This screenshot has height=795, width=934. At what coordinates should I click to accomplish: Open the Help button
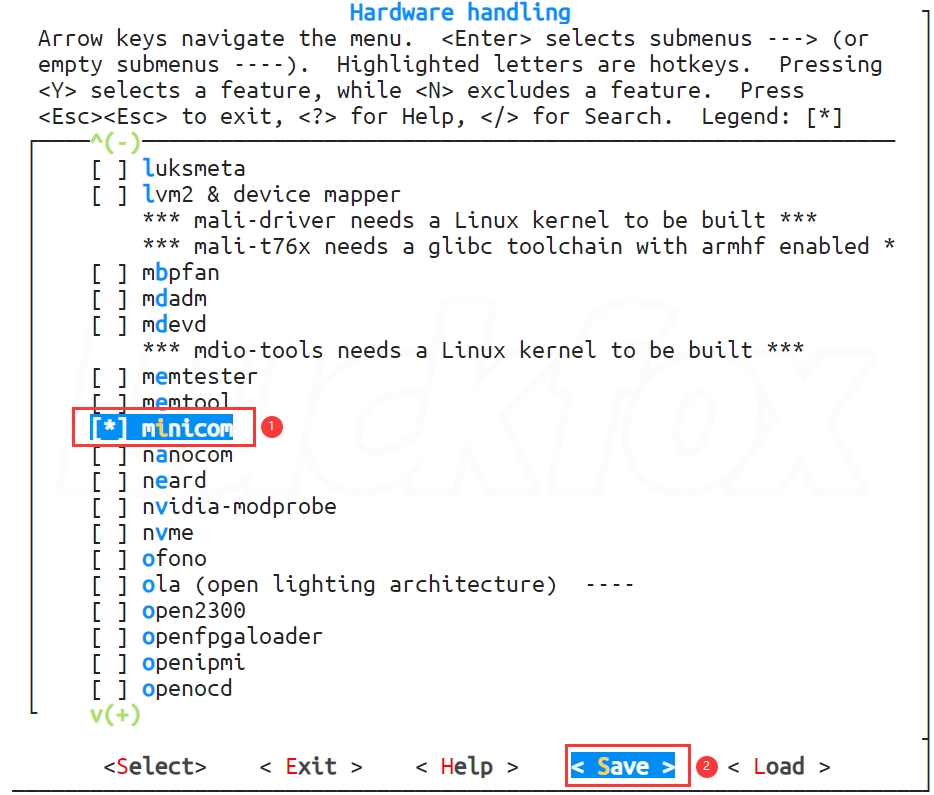click(467, 766)
